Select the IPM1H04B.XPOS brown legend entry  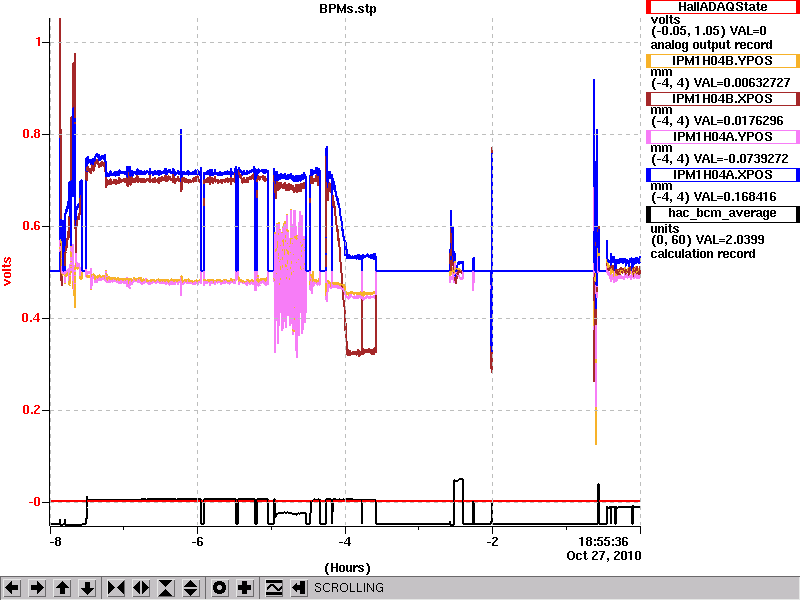[x=722, y=98]
